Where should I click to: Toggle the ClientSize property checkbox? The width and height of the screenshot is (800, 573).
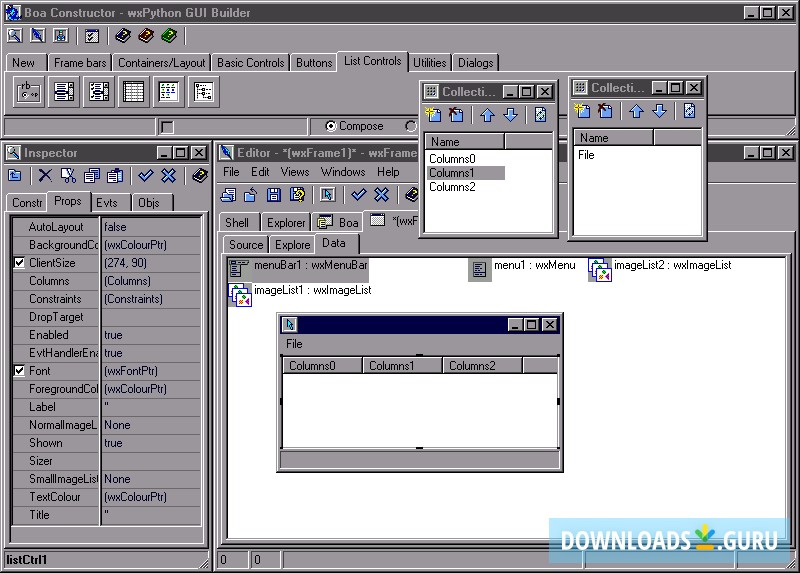click(x=19, y=263)
